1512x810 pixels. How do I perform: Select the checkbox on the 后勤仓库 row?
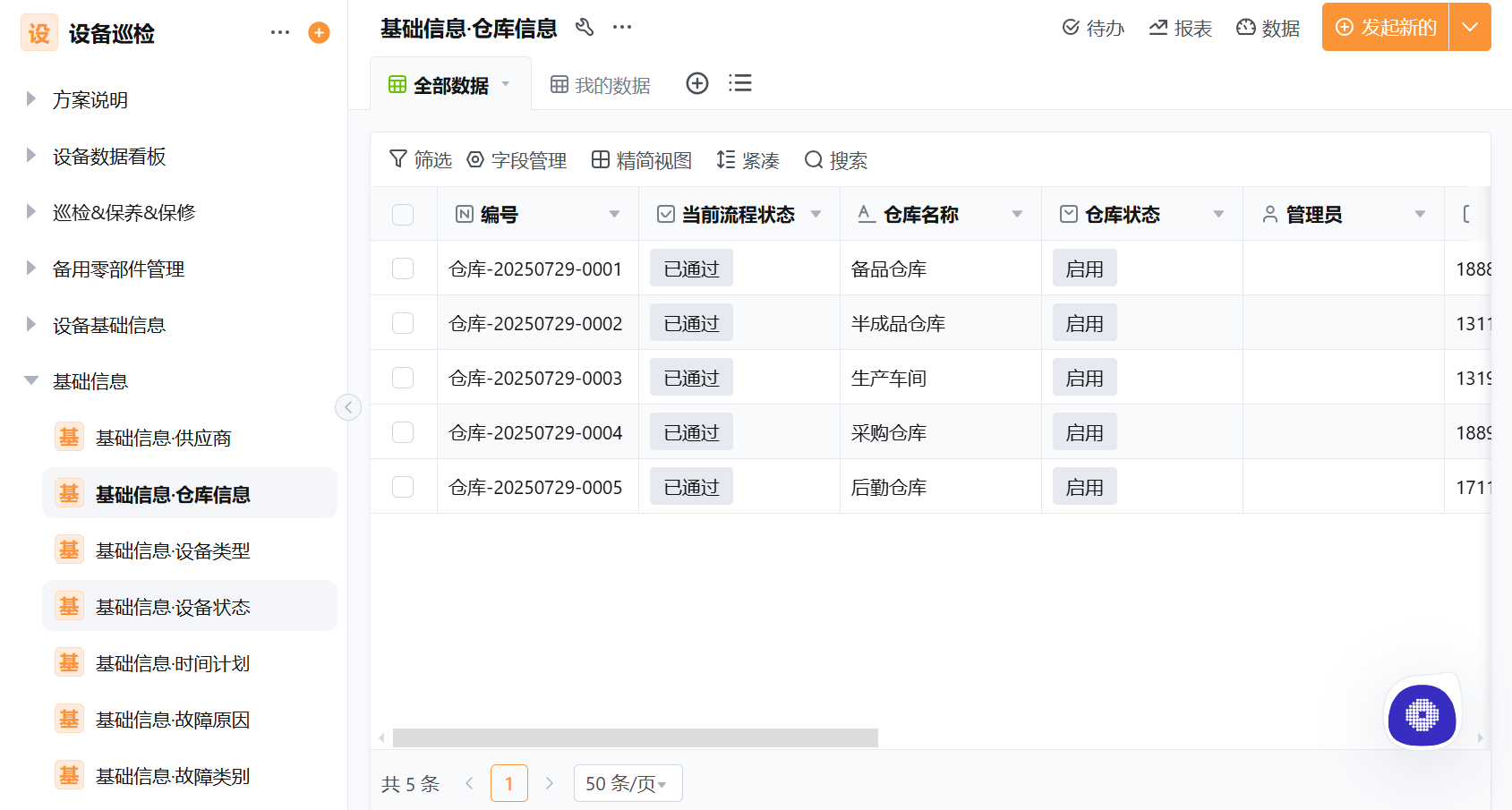tap(403, 486)
